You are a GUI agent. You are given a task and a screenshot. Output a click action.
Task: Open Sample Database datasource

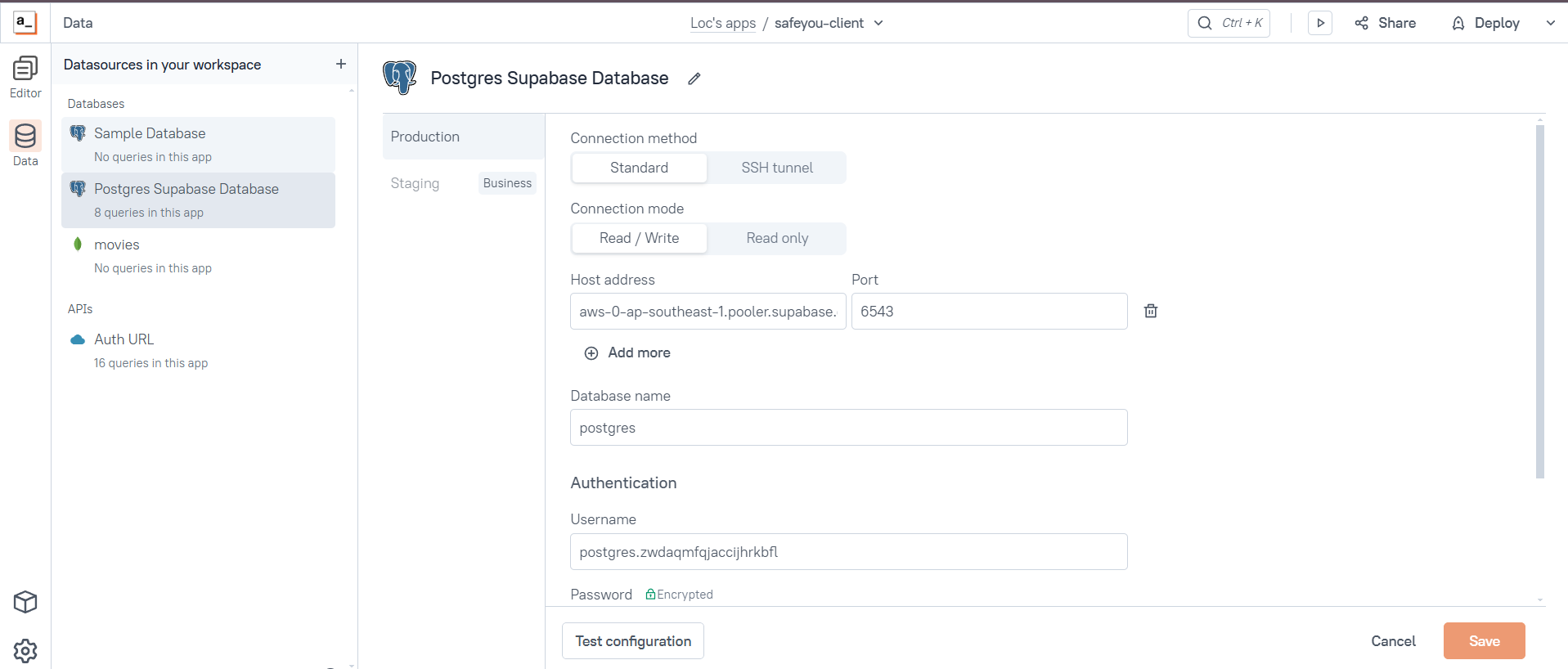198,144
